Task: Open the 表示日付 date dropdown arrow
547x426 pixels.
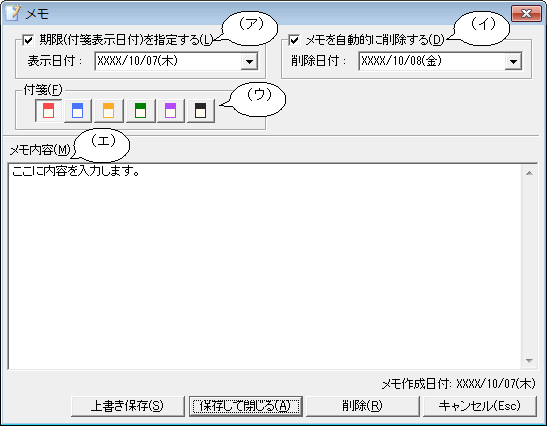Action: coord(249,61)
